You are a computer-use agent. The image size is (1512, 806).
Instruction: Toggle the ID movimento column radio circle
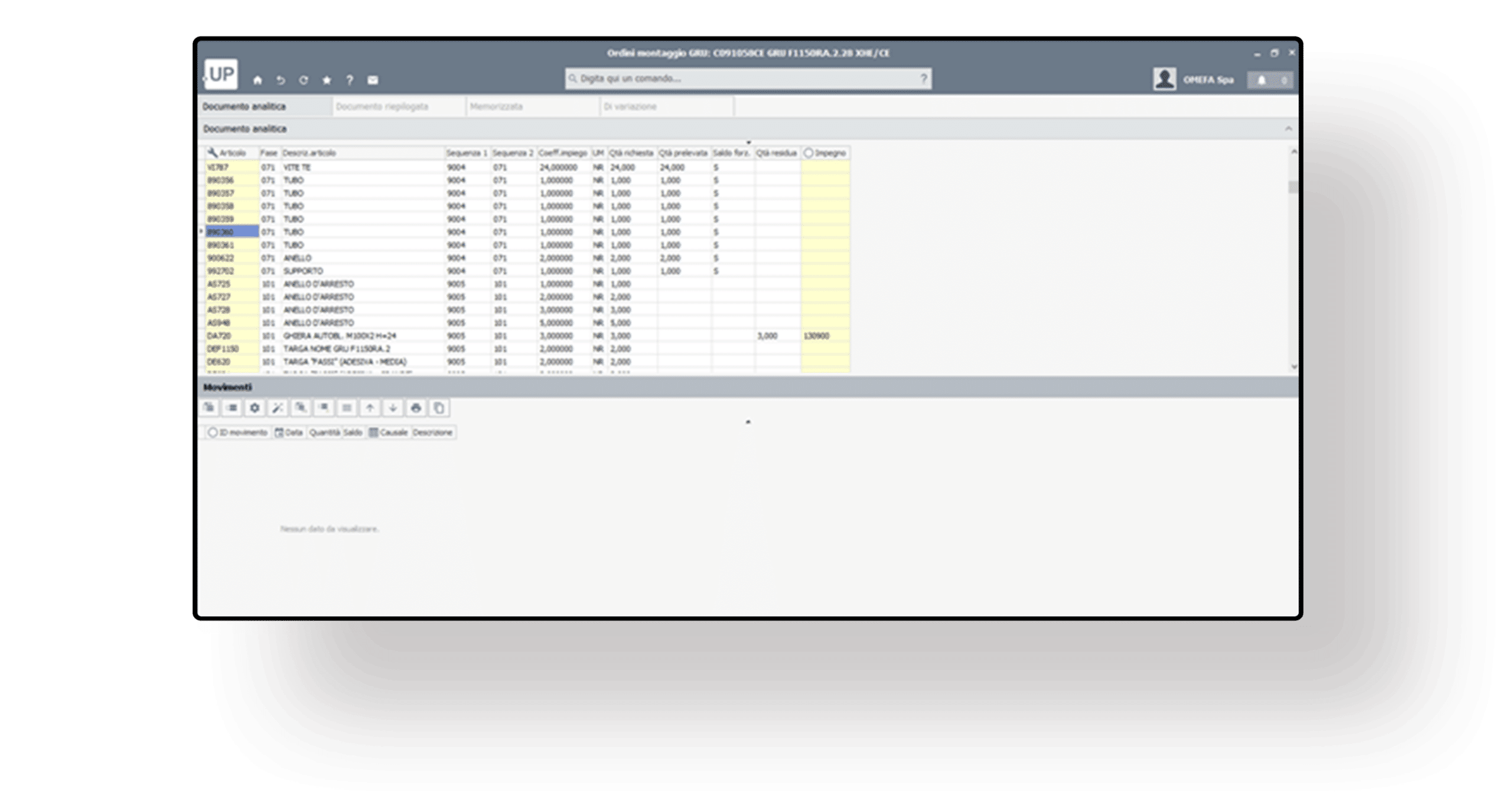[x=213, y=433]
